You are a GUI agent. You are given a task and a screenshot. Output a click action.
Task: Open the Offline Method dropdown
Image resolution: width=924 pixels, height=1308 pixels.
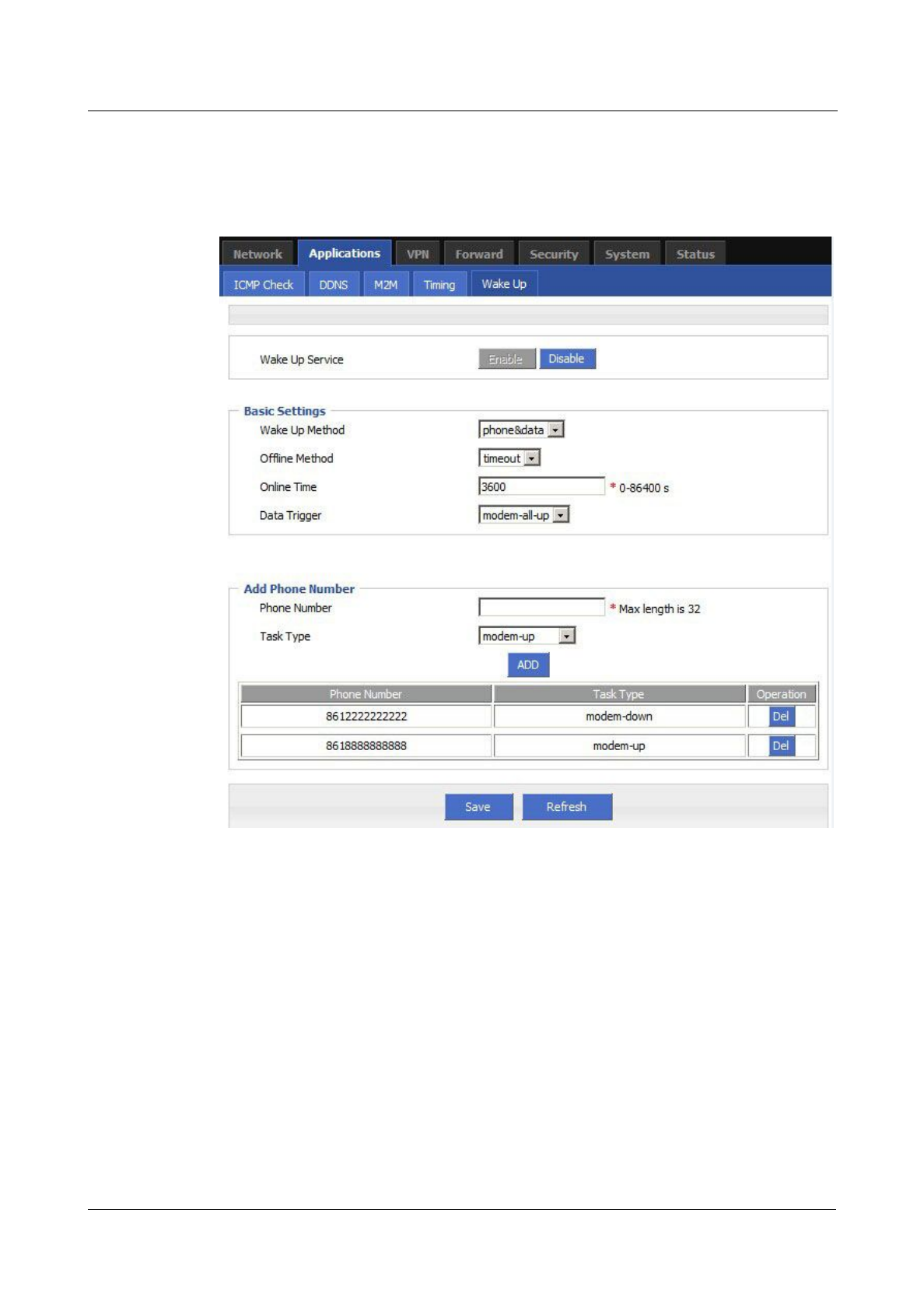509,458
